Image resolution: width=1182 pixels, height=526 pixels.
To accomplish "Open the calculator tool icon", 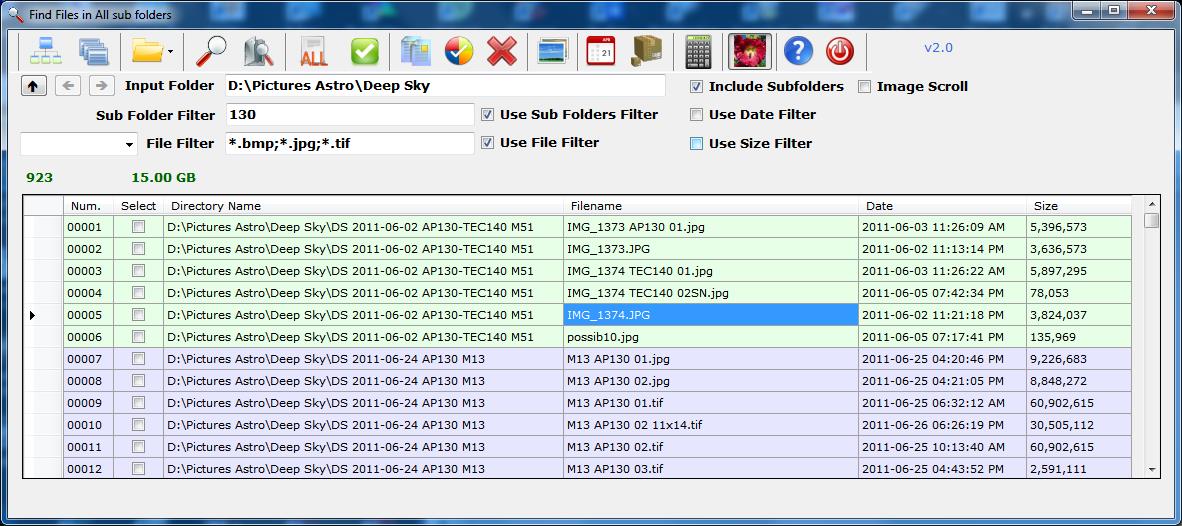I will [699, 50].
